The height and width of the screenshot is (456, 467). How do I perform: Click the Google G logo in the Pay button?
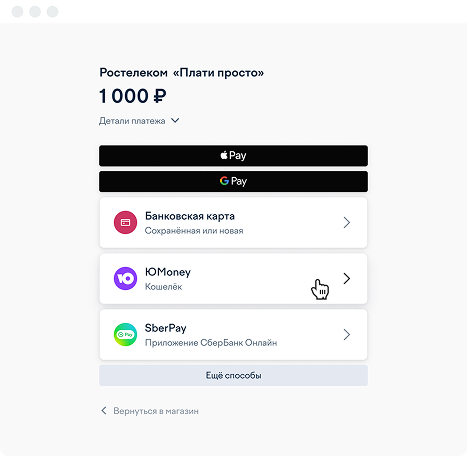[224, 181]
